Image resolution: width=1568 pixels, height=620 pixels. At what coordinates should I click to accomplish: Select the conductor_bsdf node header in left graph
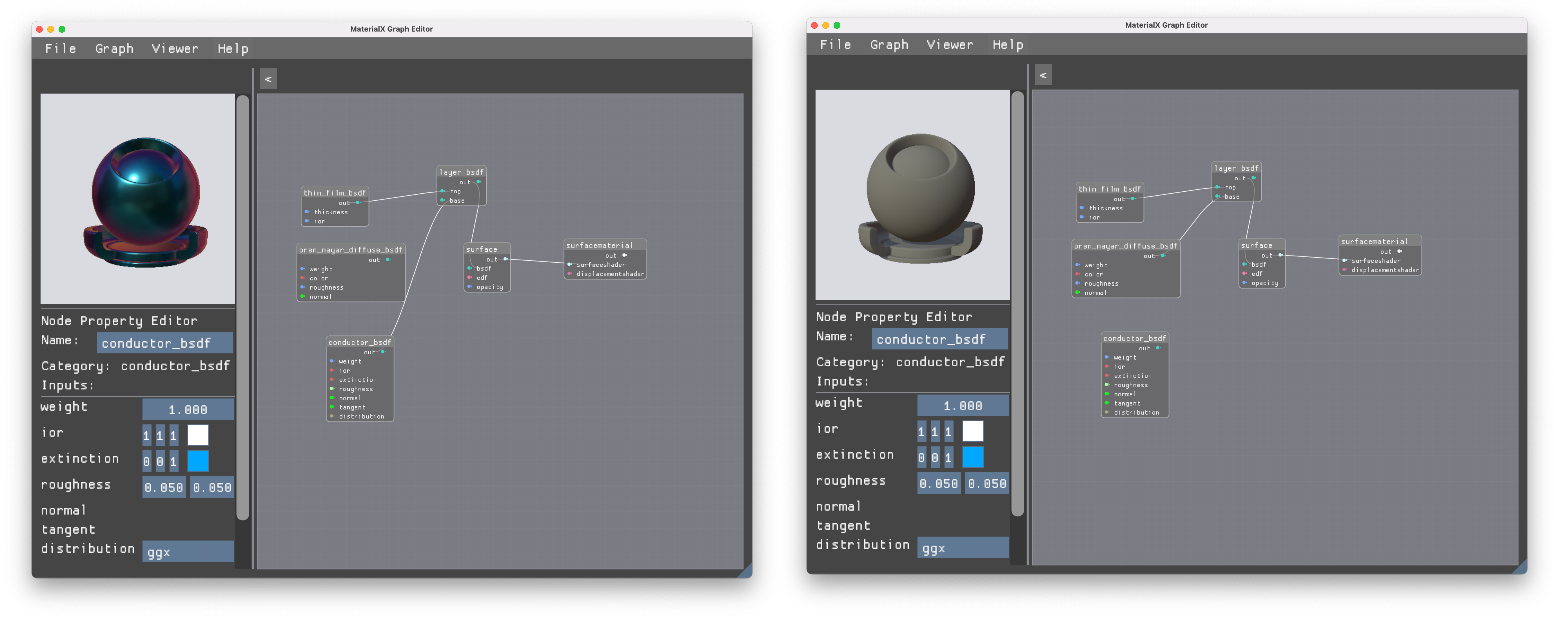coord(360,342)
